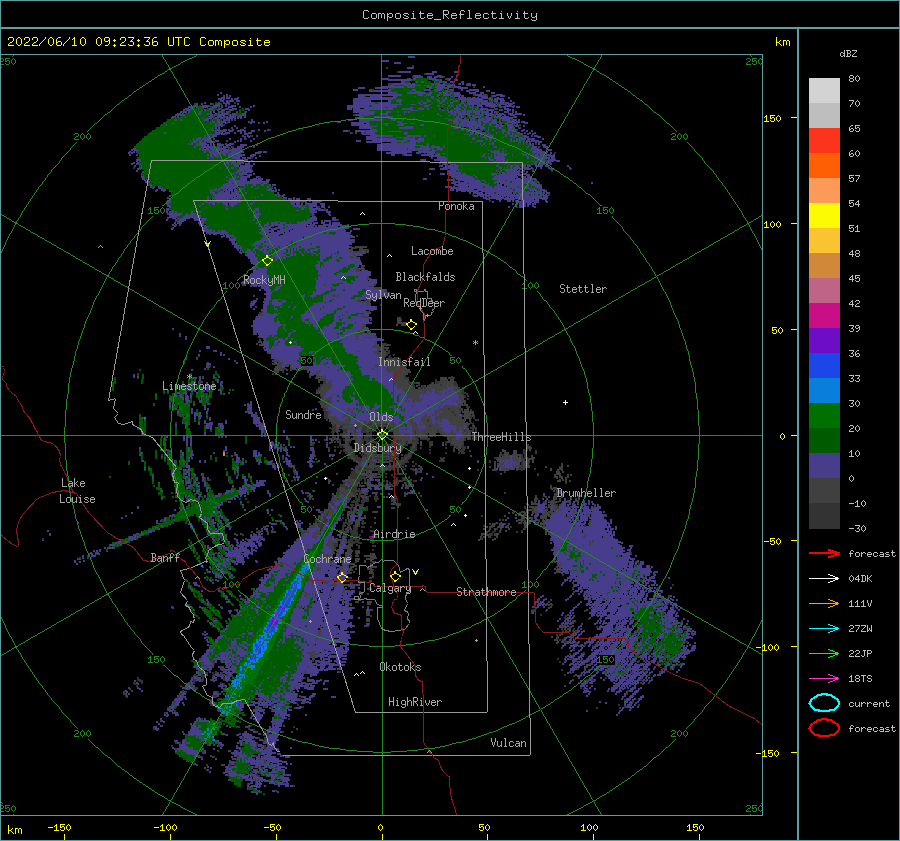Click the white asterisk marker east of Innisfail
The width and height of the screenshot is (900, 841).
pos(475,343)
